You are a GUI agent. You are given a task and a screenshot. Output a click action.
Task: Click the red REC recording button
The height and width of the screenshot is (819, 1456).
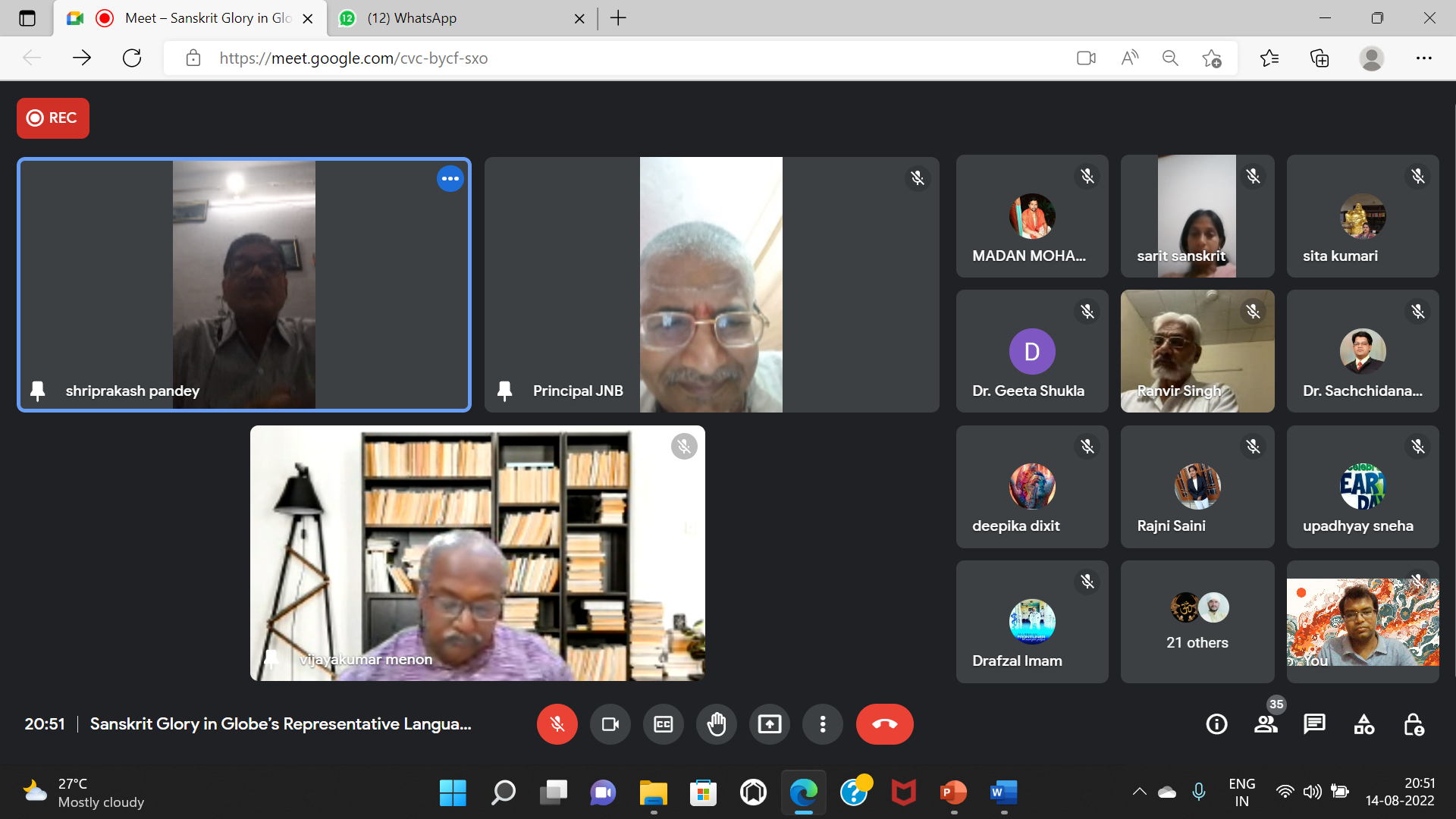point(53,118)
